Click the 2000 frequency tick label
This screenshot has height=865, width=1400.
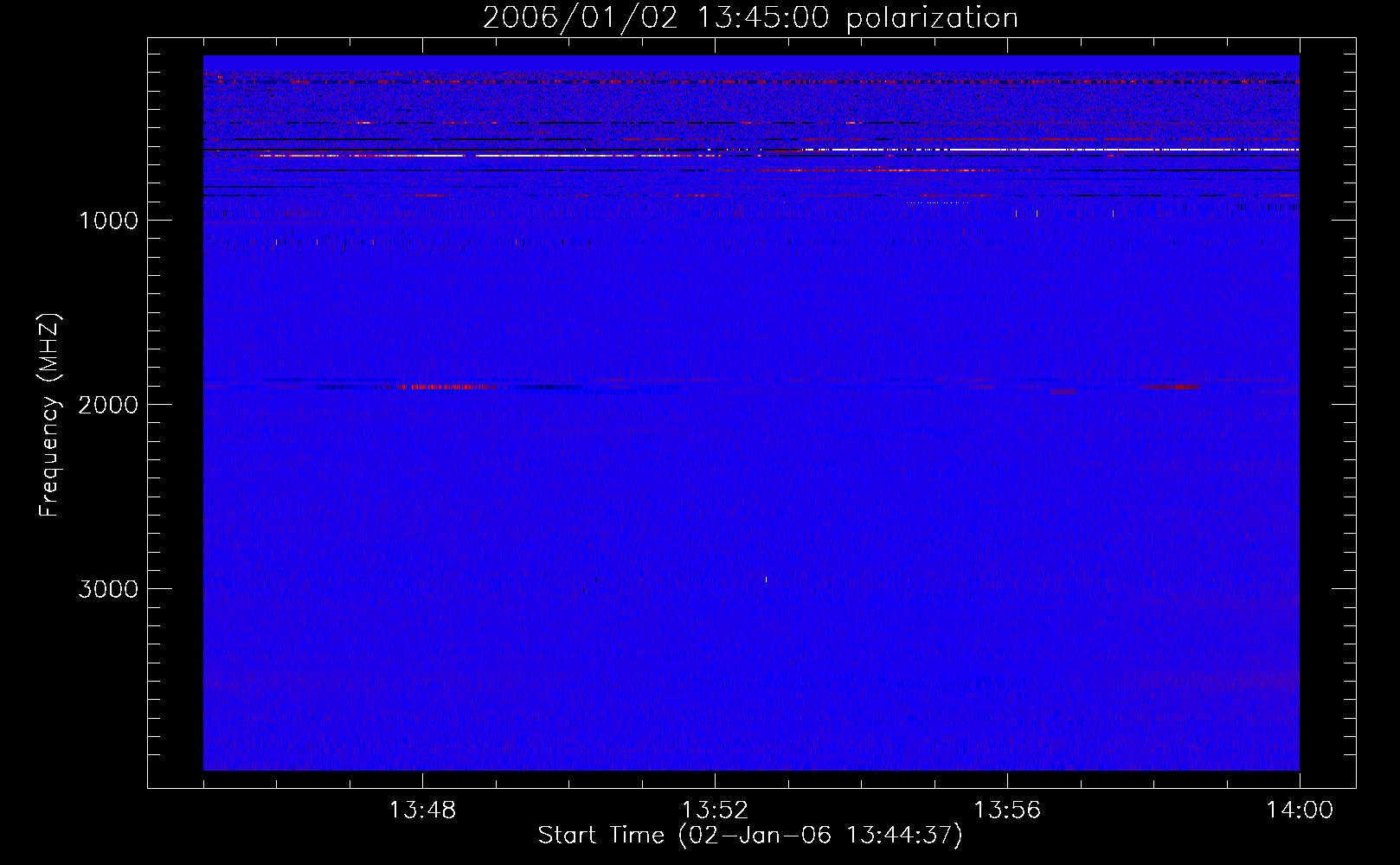108,405
